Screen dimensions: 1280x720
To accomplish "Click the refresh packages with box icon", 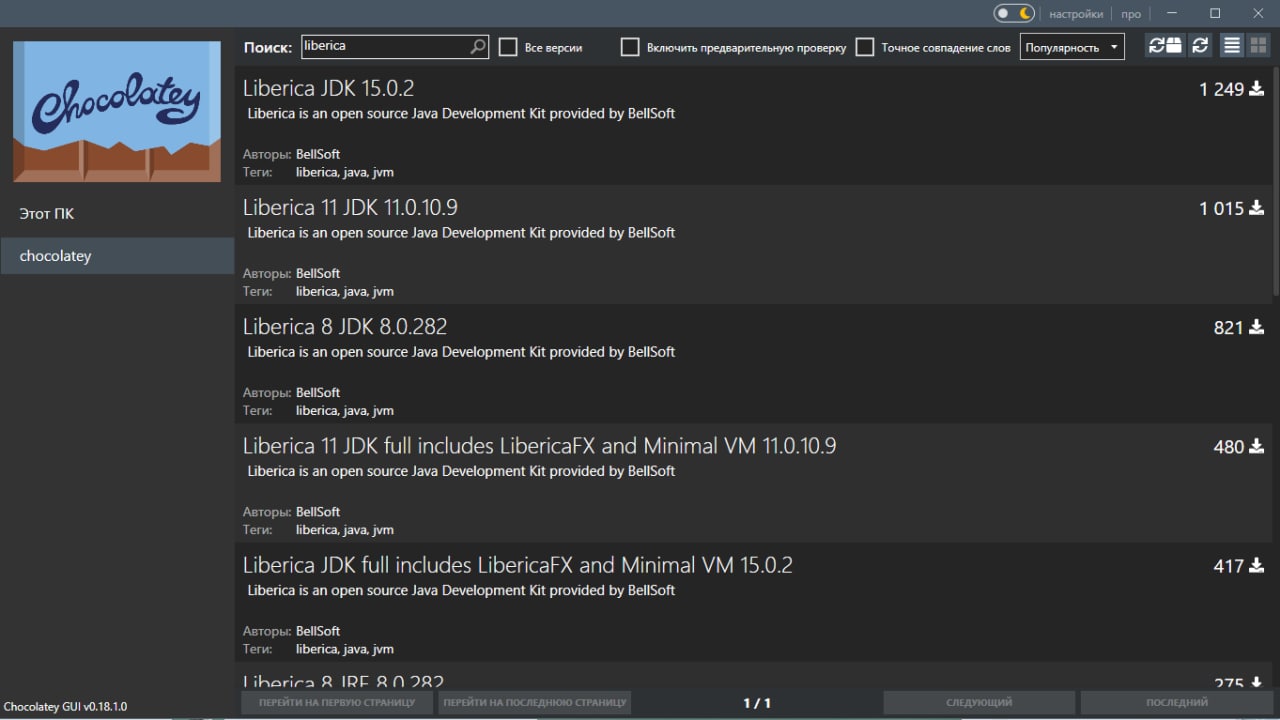I will tap(1165, 46).
